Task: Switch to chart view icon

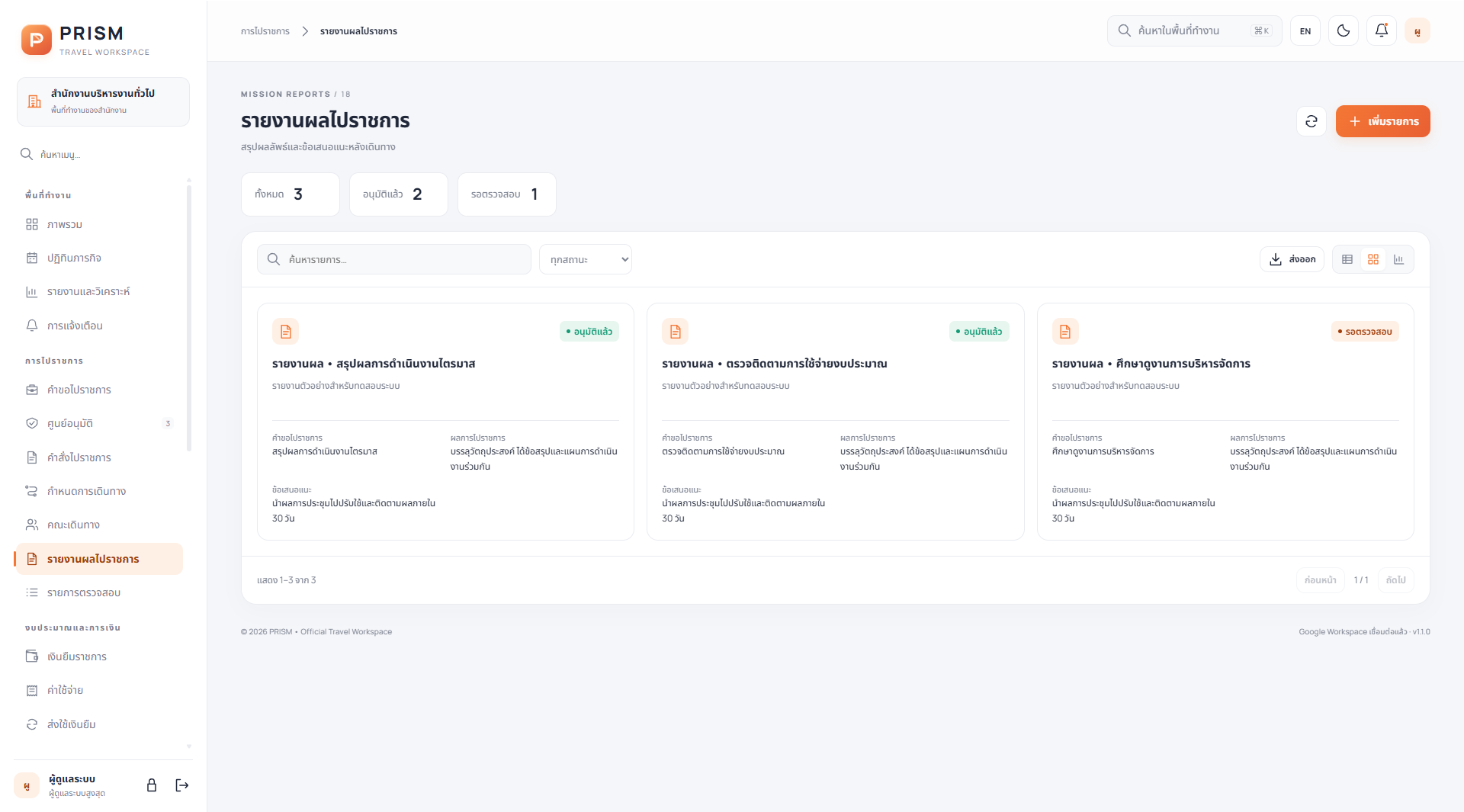Action: click(x=1398, y=259)
